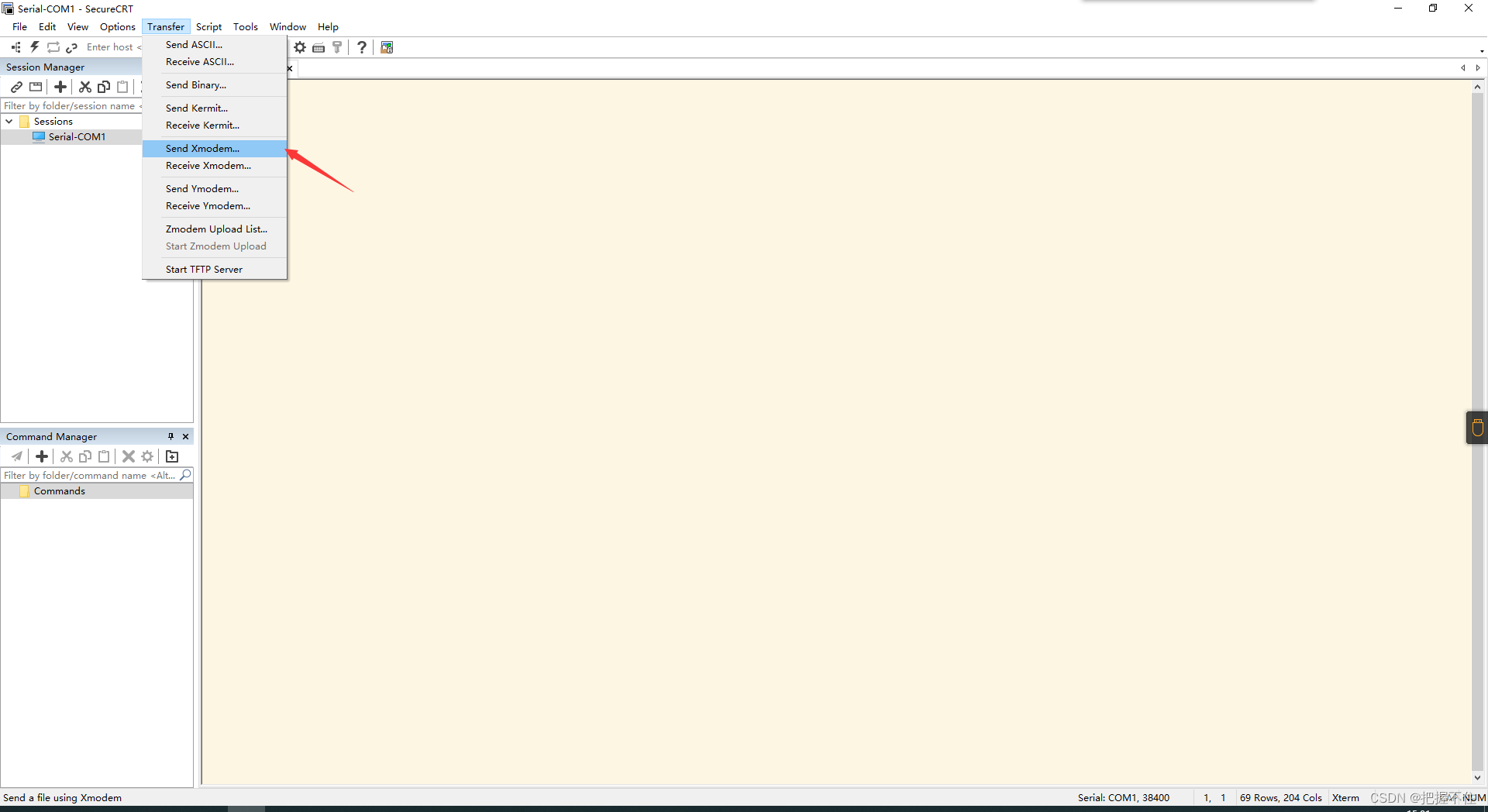This screenshot has width=1488, height=812.
Task: Choose Send Kermit... menu entry
Action: (x=215, y=108)
